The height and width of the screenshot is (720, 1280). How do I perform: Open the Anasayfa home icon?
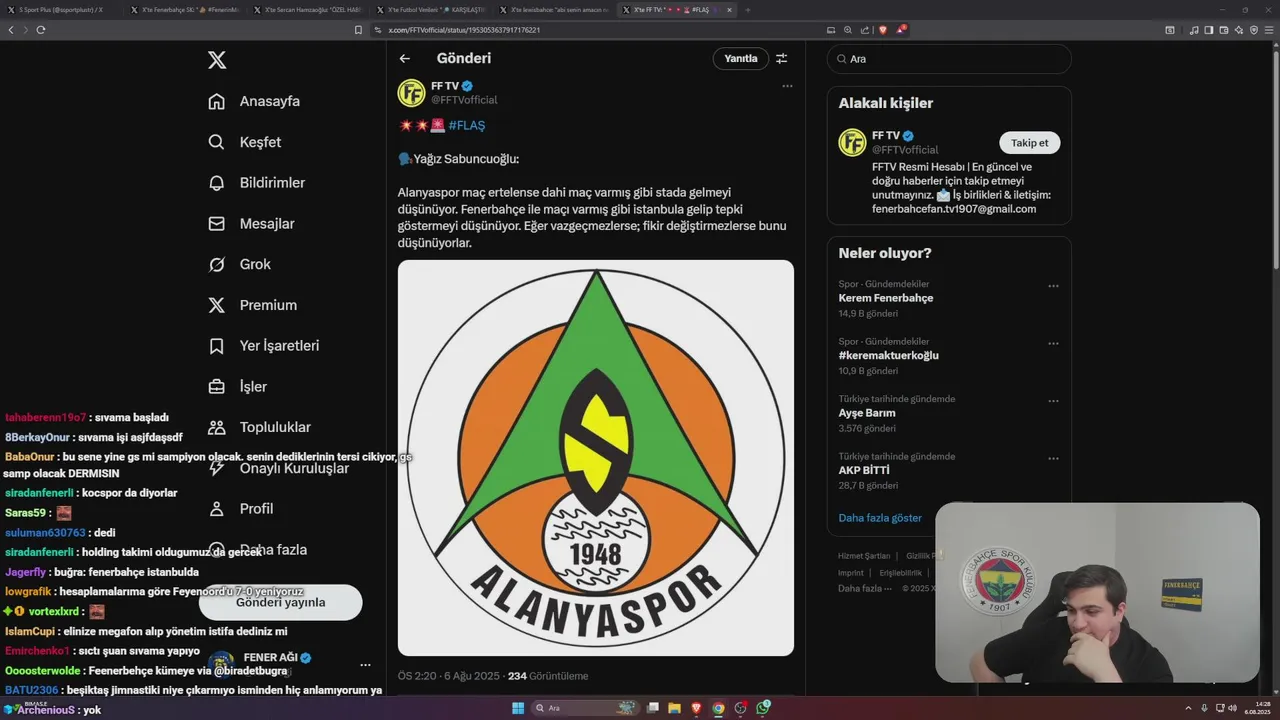click(x=216, y=101)
